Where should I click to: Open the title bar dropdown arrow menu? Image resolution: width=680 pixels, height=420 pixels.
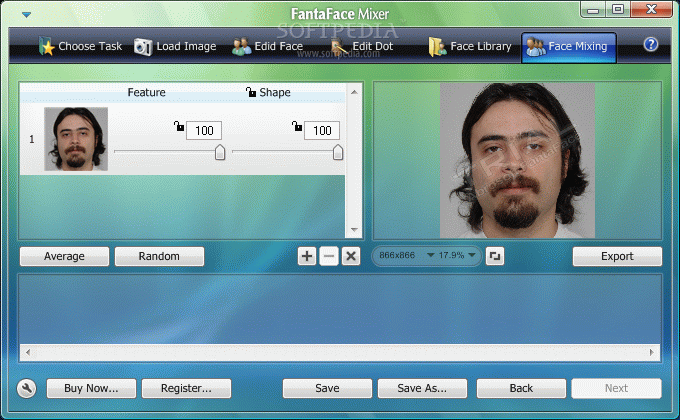26,15
